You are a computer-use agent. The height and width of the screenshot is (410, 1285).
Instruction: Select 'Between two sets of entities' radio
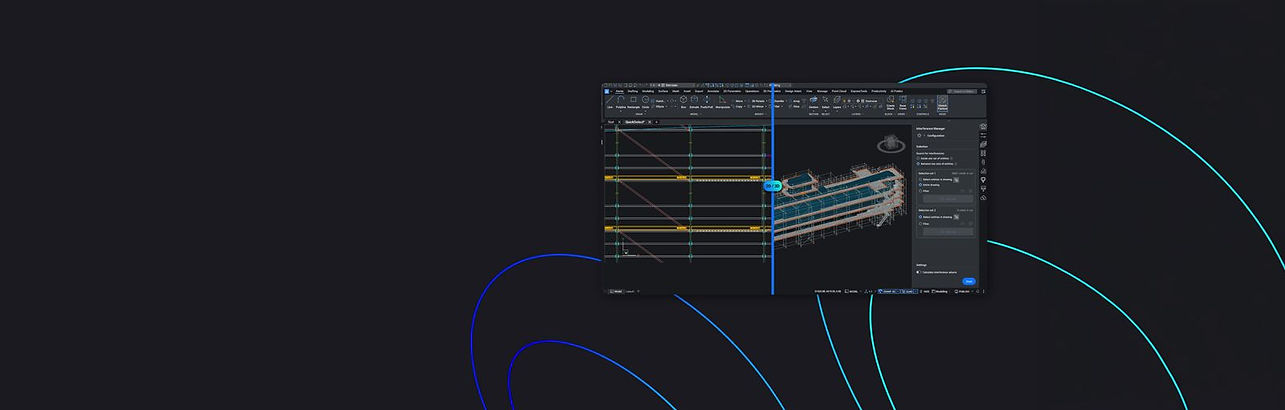(x=919, y=163)
